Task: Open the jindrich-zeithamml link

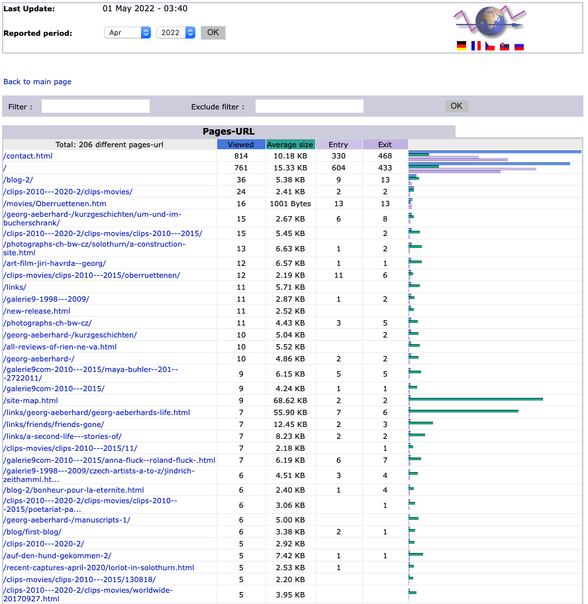Action: pyautogui.click(x=99, y=475)
